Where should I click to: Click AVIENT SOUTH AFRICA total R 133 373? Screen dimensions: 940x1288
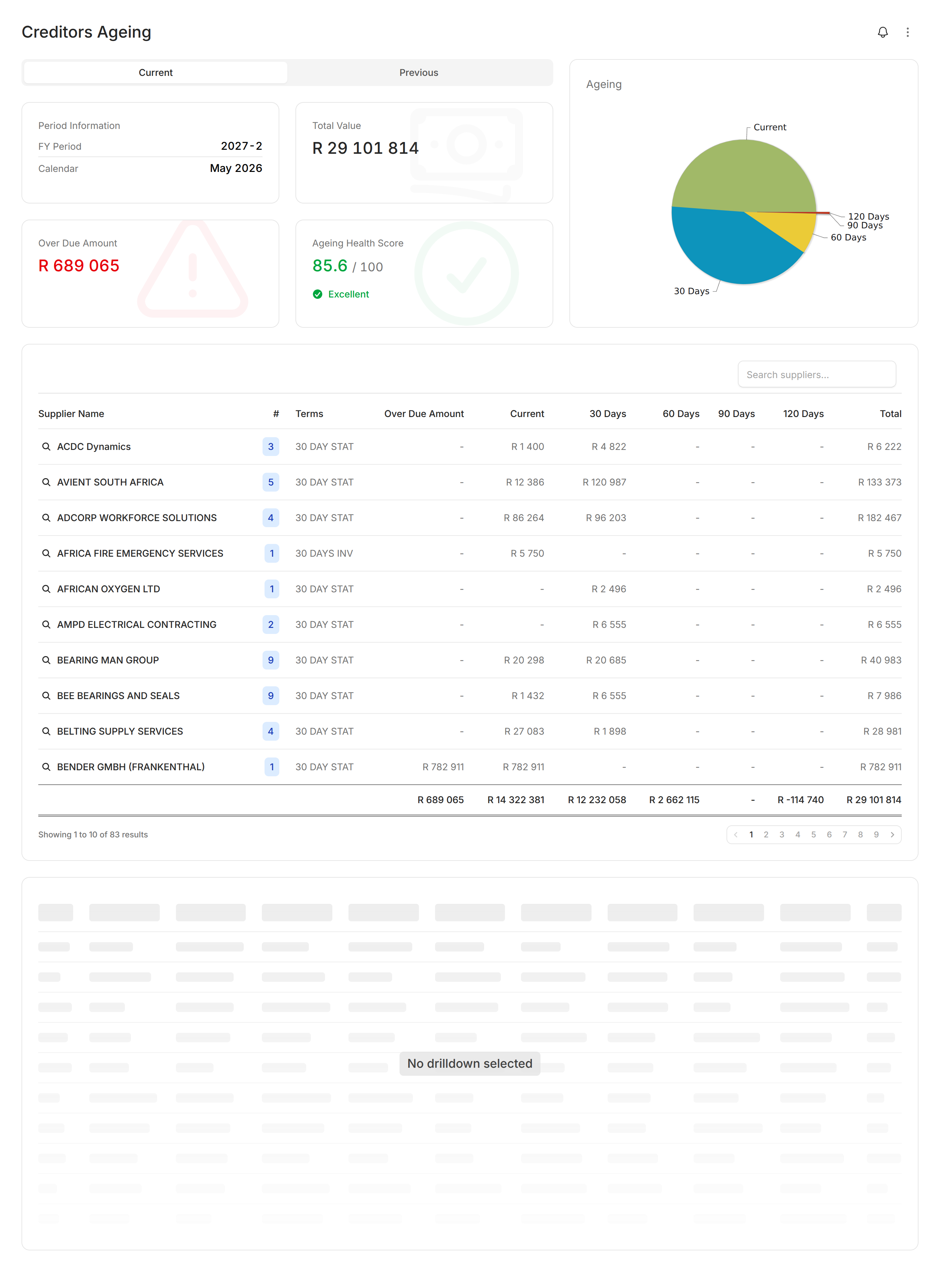tap(880, 482)
